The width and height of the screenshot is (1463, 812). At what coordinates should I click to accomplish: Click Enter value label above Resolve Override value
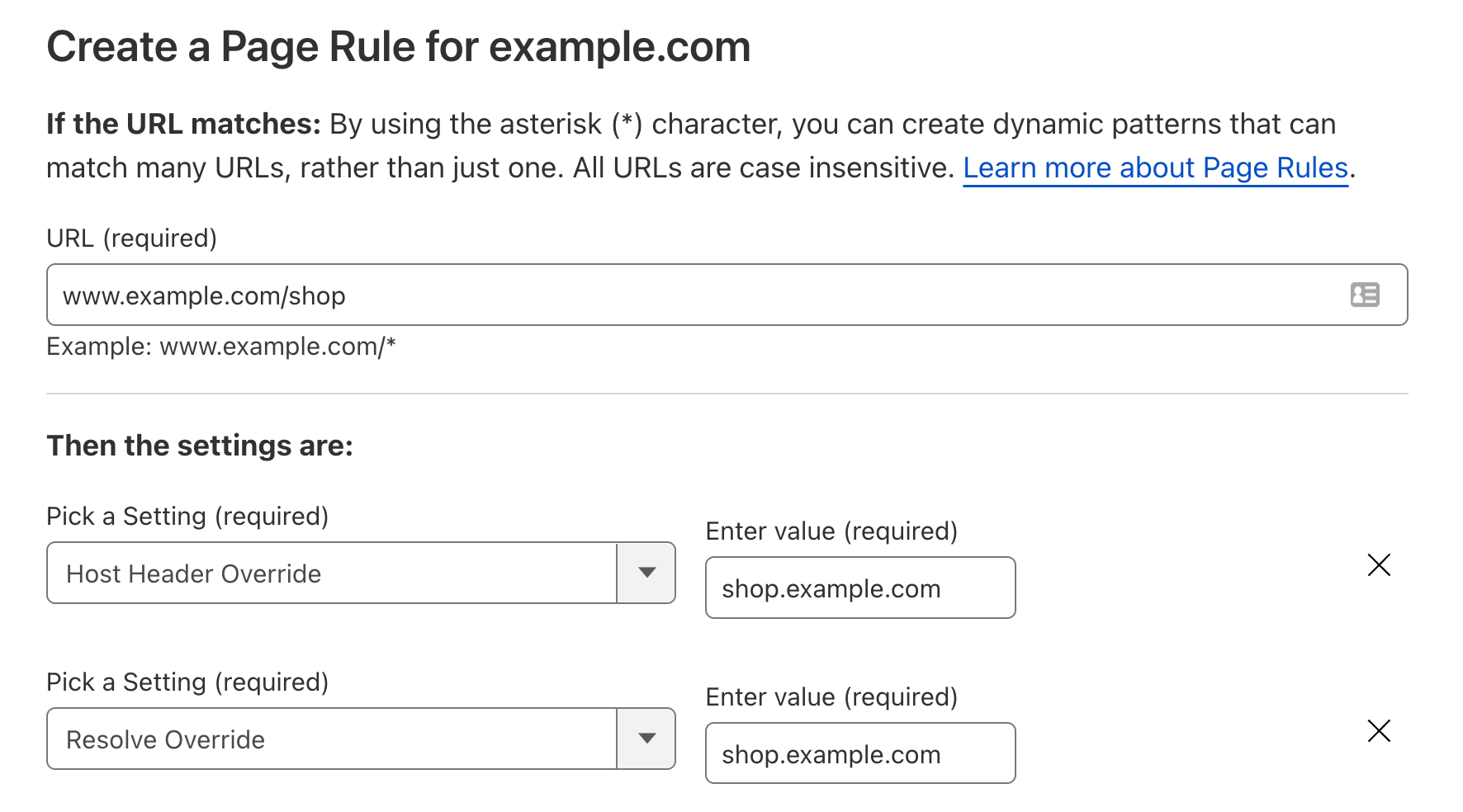(x=831, y=697)
